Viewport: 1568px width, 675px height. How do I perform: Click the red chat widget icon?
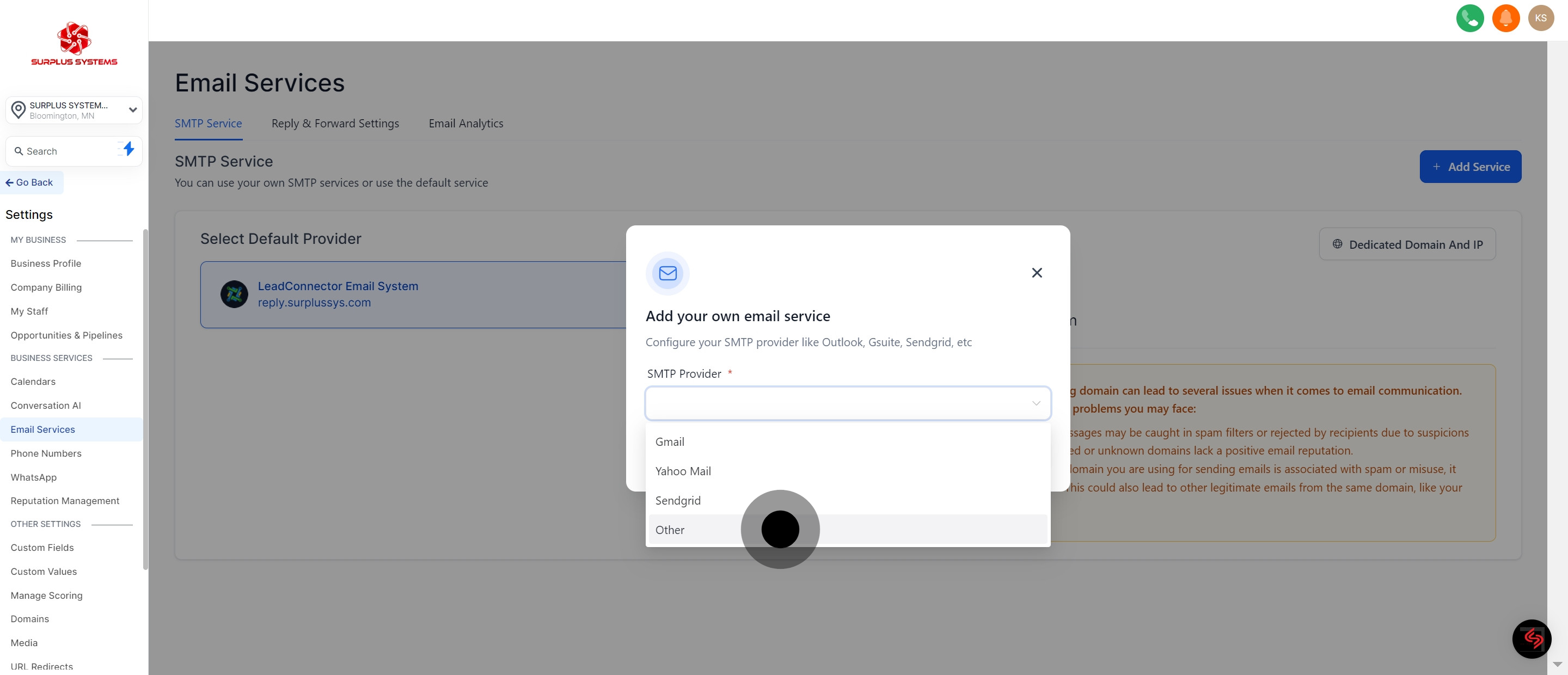click(x=1532, y=639)
